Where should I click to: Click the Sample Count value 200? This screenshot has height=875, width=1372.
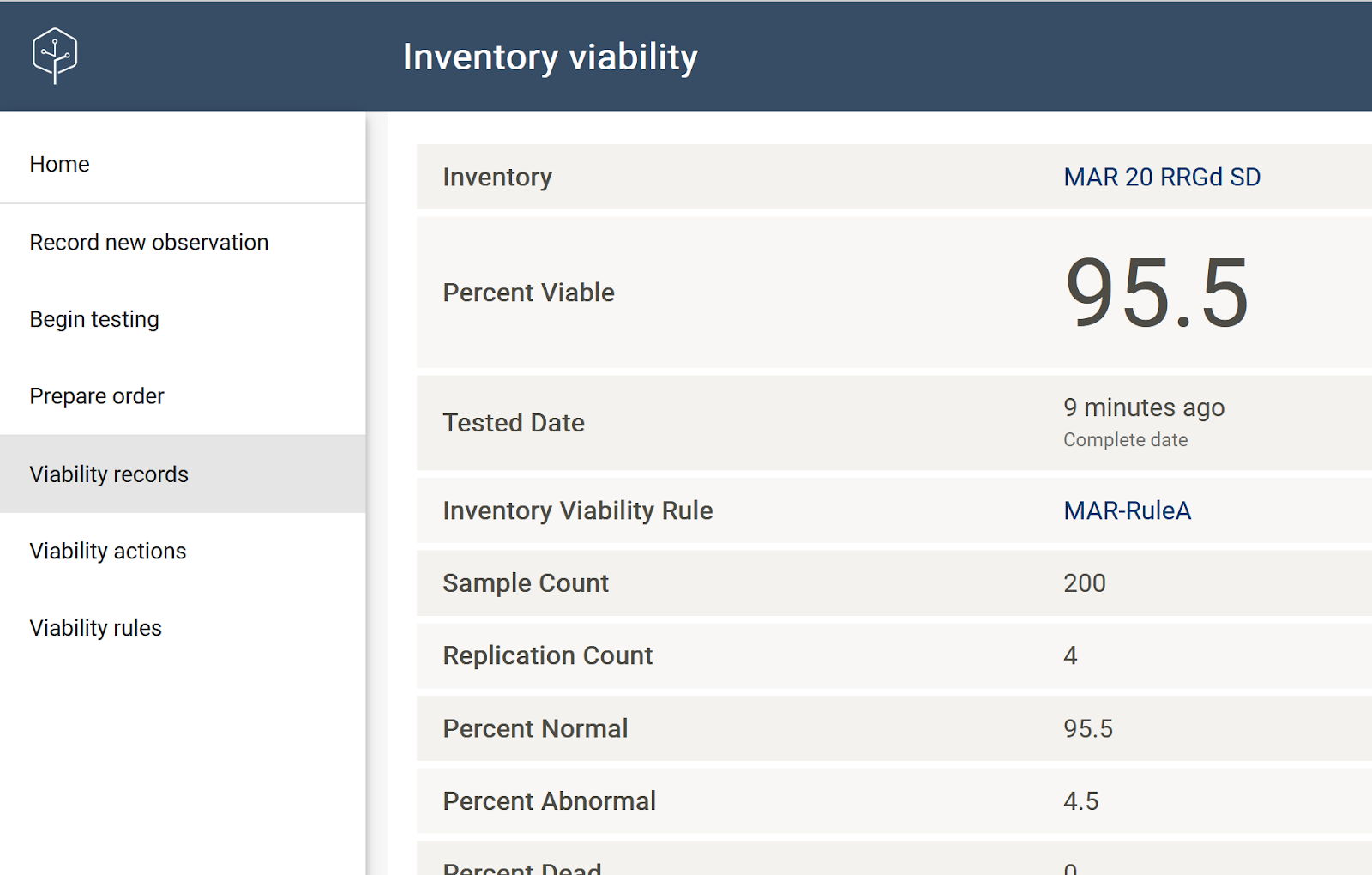(x=1085, y=583)
